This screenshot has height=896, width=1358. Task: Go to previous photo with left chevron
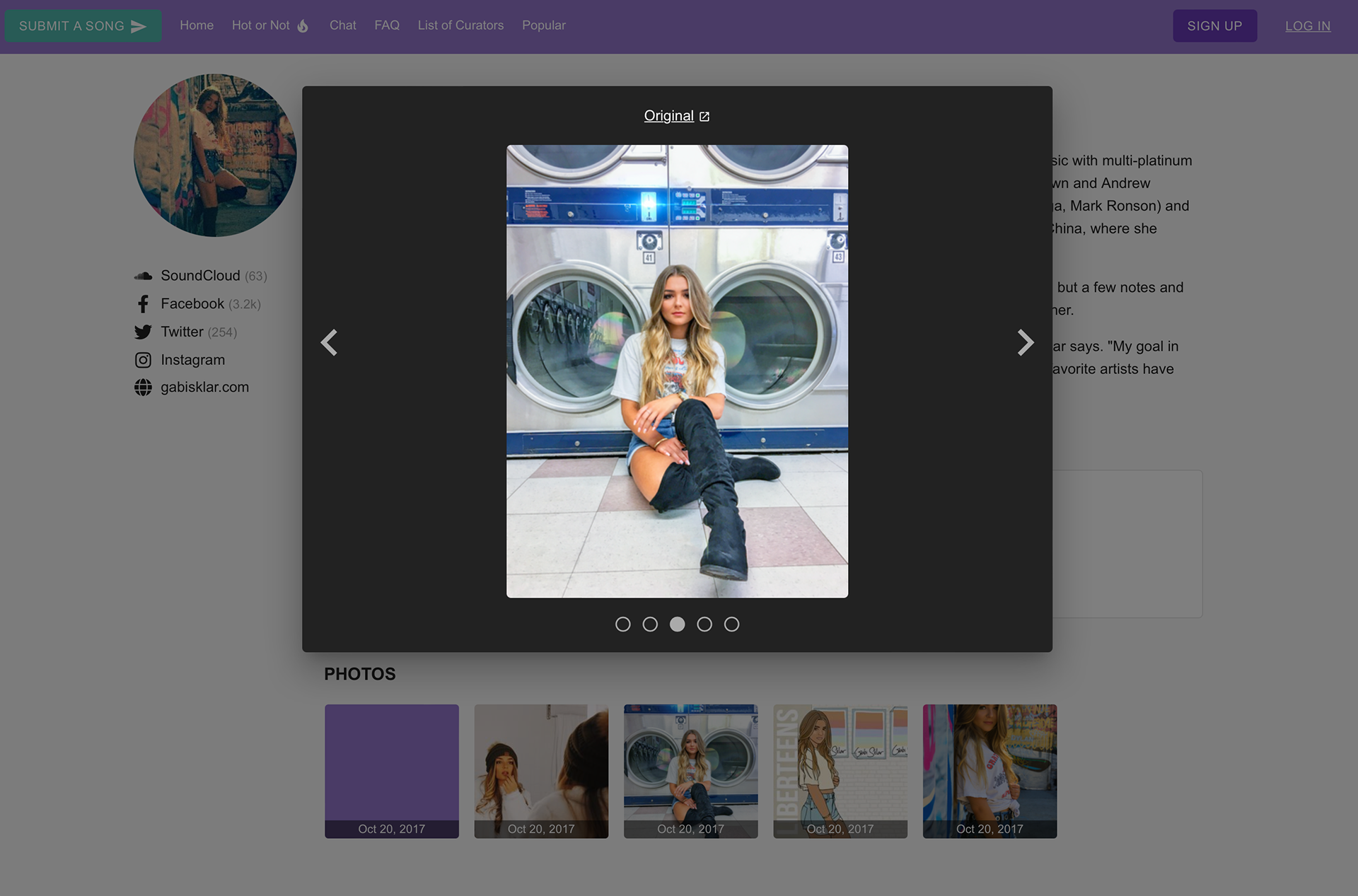(329, 342)
